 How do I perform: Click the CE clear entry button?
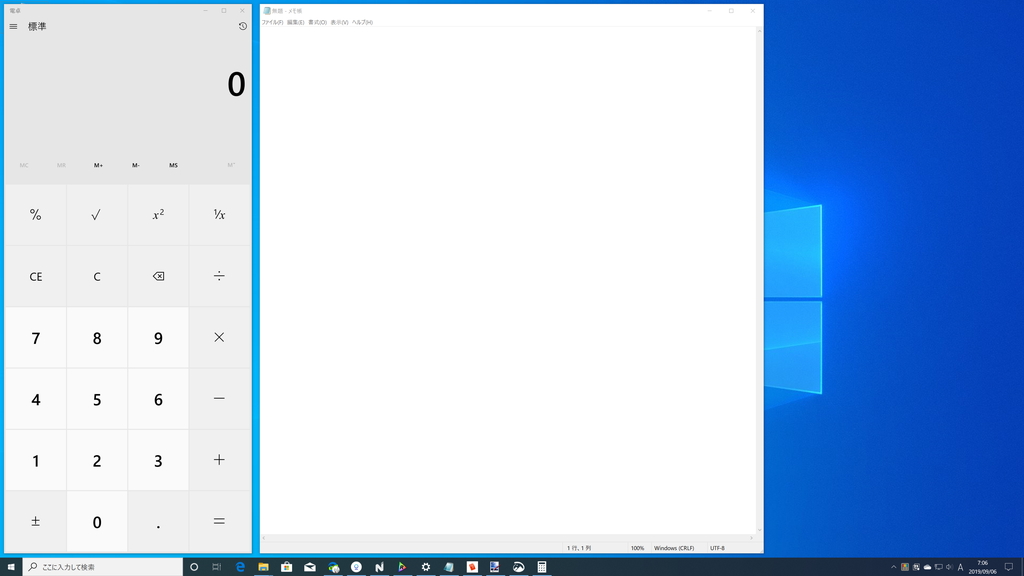click(x=36, y=276)
